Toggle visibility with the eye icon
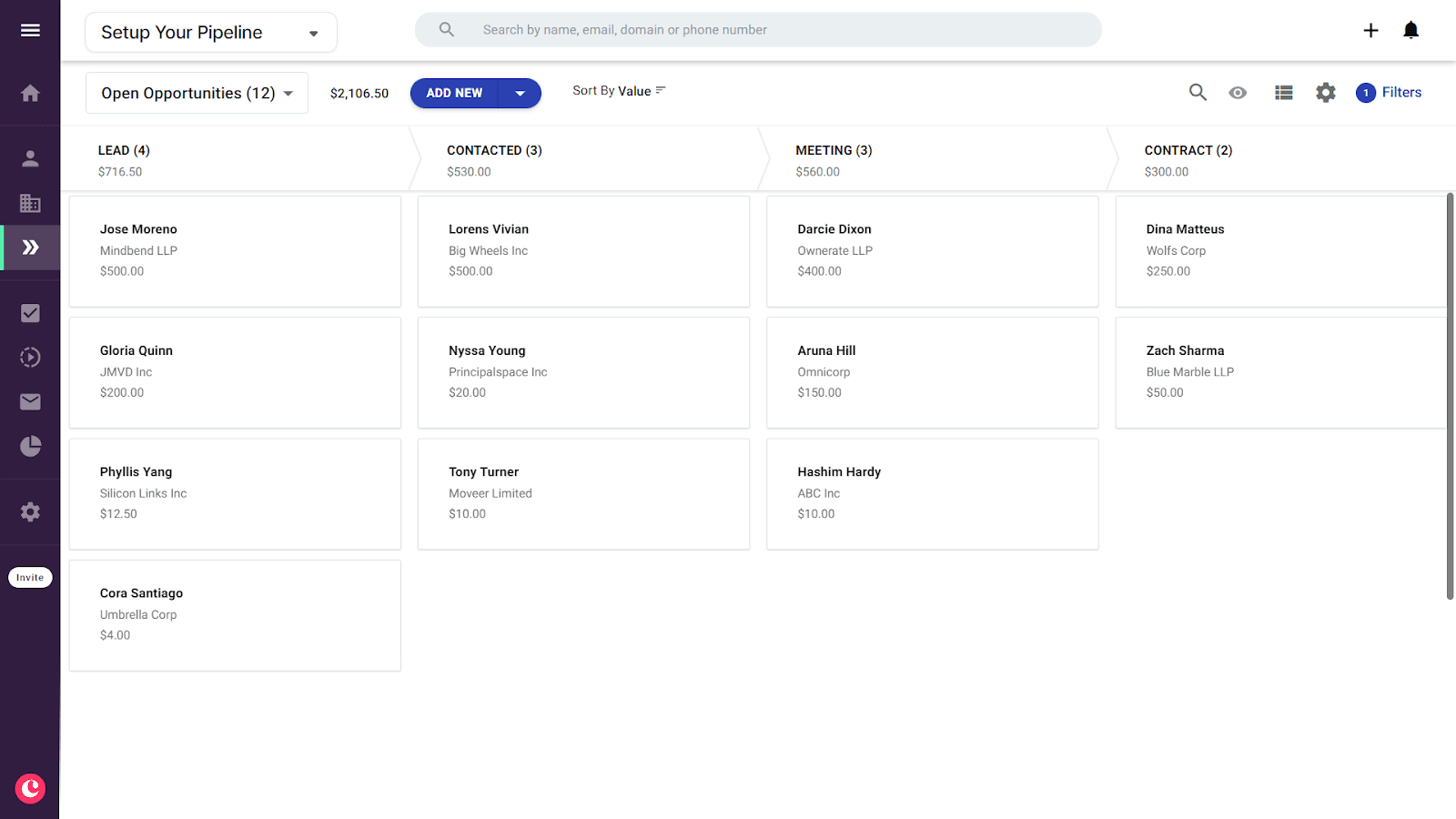 (1238, 93)
